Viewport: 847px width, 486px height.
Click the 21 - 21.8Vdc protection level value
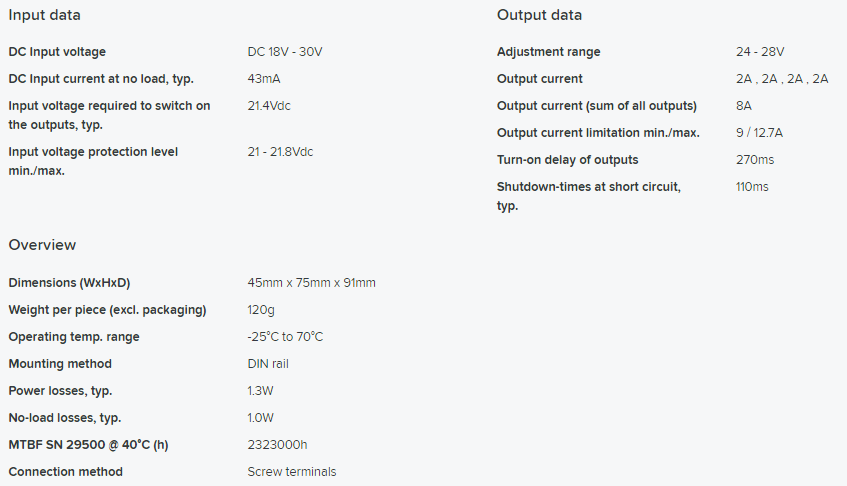280,152
